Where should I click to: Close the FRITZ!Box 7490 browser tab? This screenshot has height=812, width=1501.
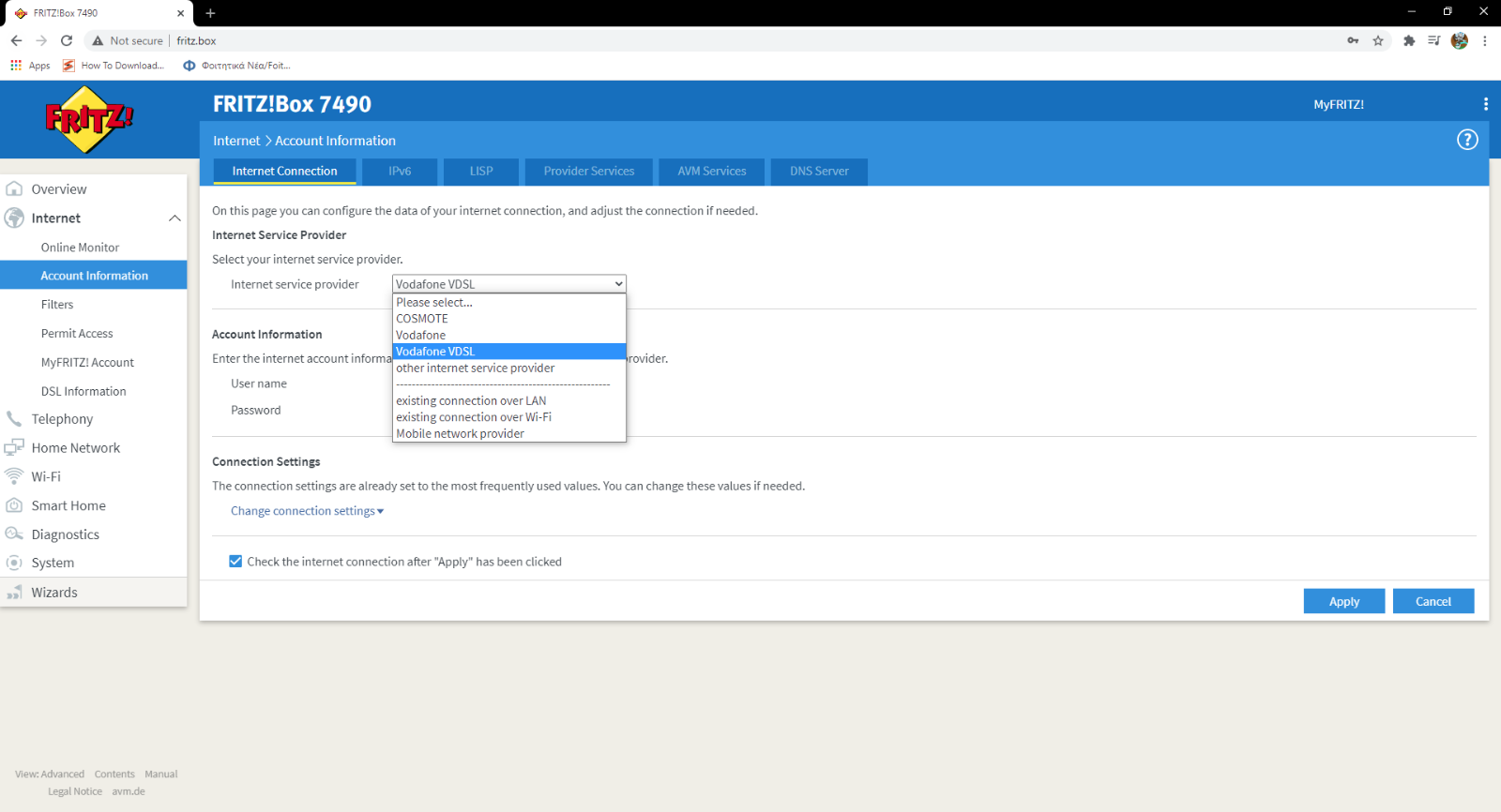pos(181,13)
